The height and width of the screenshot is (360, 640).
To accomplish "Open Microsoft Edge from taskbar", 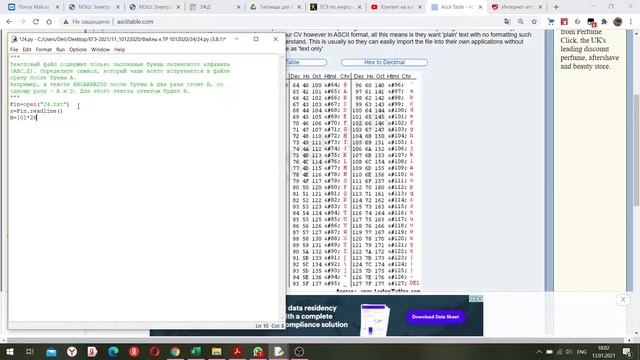I will pyautogui.click(x=113, y=351).
